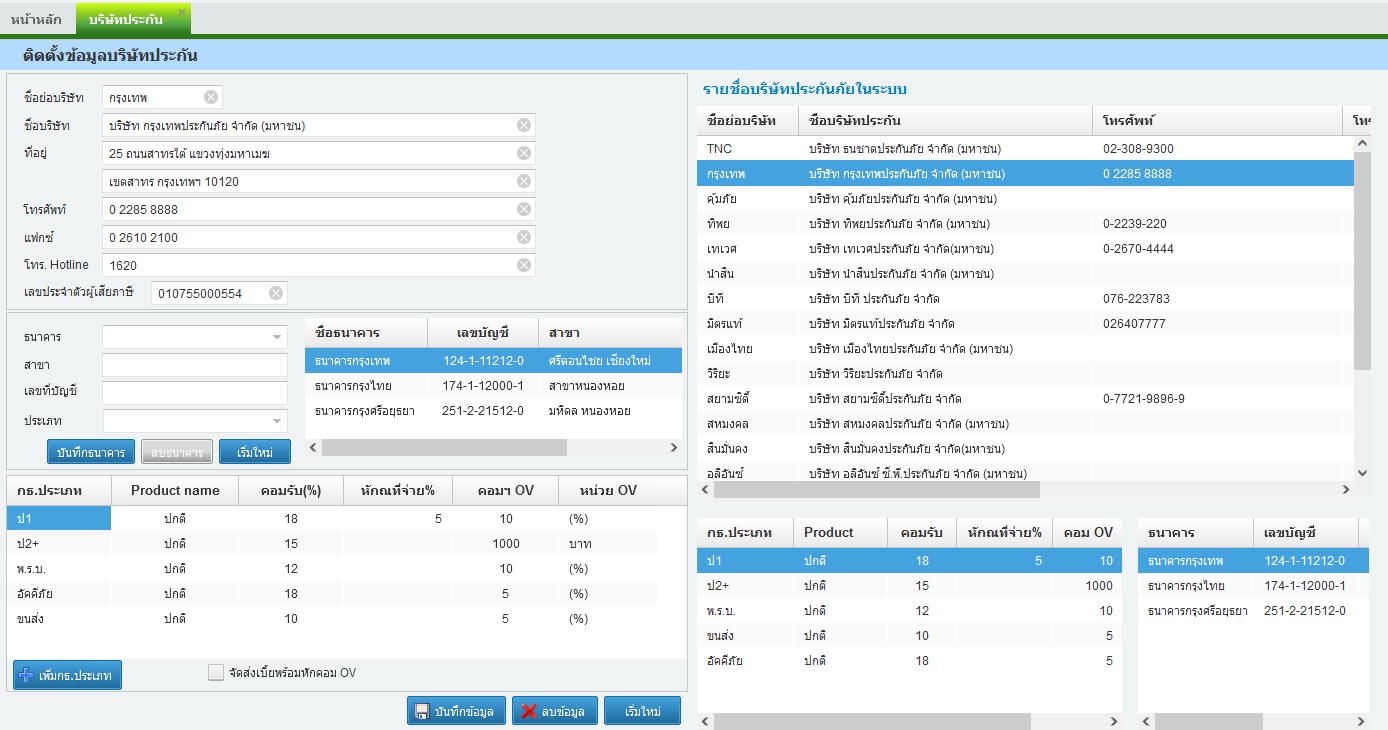1388x730 pixels.
Task: Click into the เลขที่บัญชี input field
Action: click(x=194, y=393)
